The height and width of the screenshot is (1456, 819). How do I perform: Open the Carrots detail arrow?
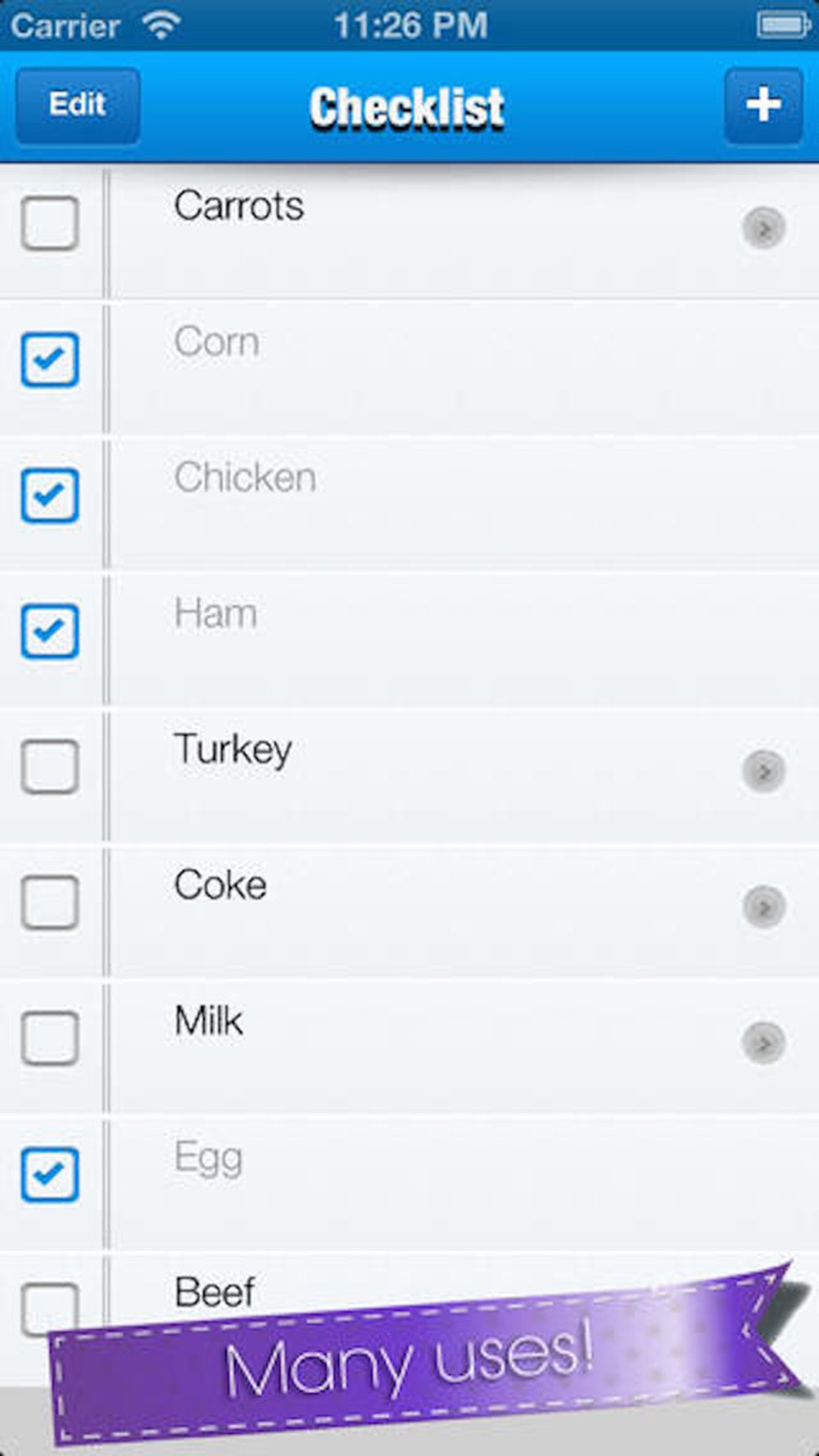pos(763,228)
